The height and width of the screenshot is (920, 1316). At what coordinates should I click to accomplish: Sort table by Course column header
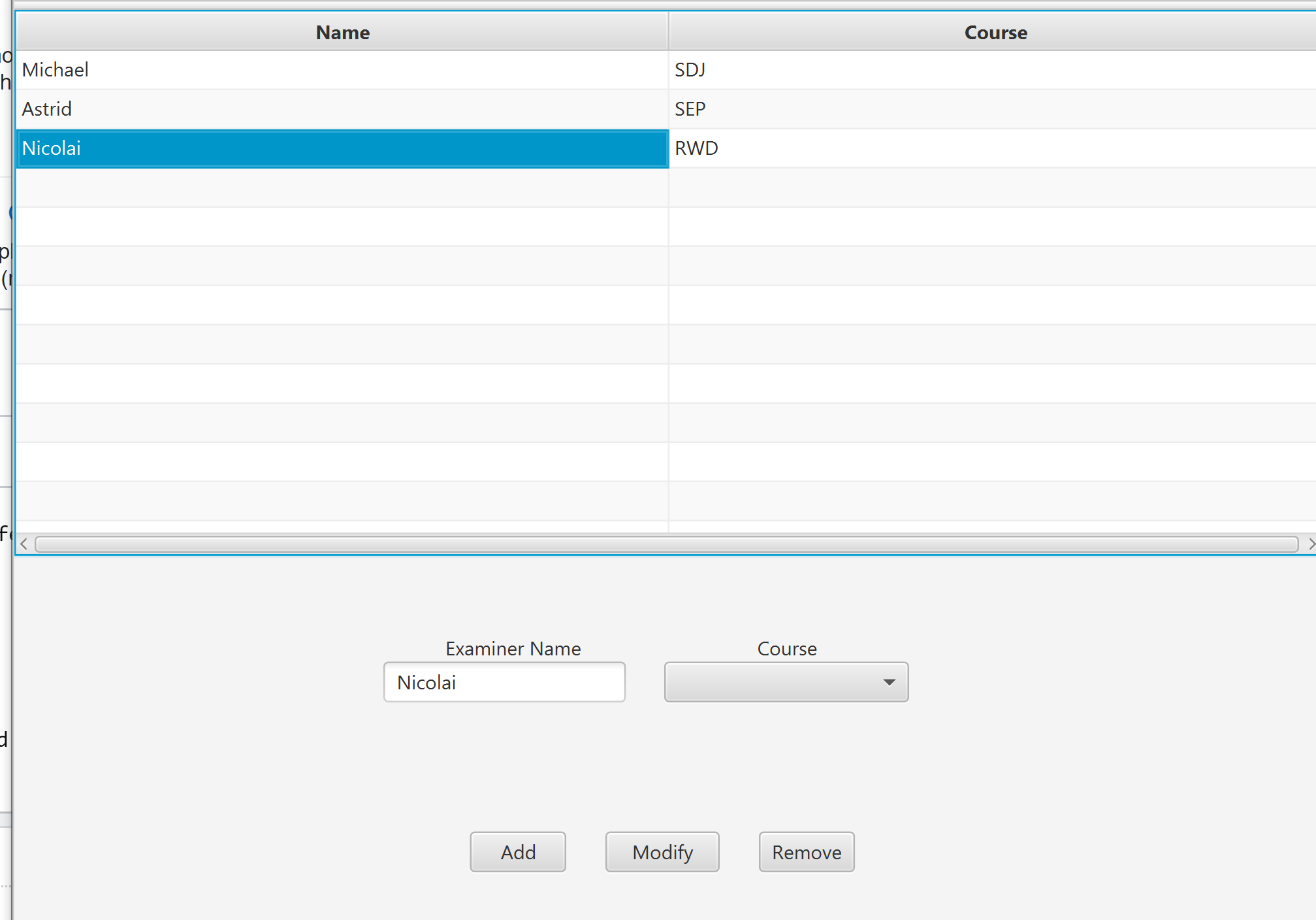[995, 32]
